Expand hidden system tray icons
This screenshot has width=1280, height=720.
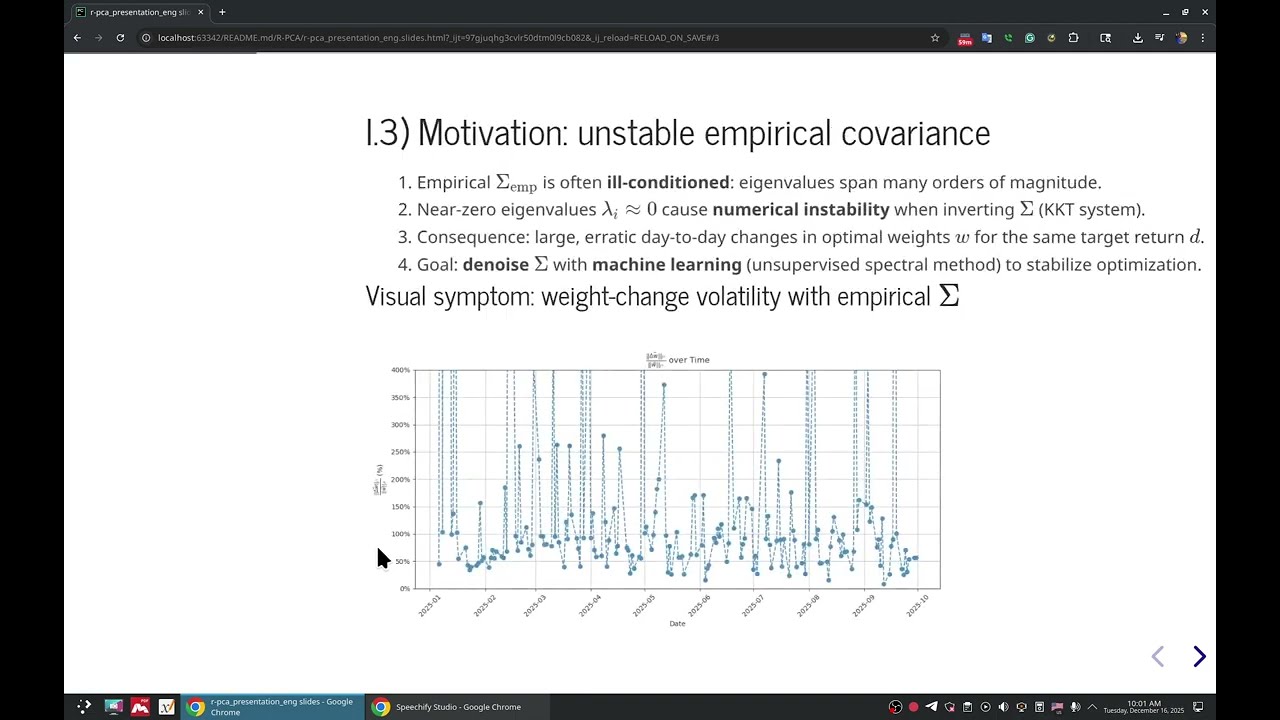tap(1092, 707)
